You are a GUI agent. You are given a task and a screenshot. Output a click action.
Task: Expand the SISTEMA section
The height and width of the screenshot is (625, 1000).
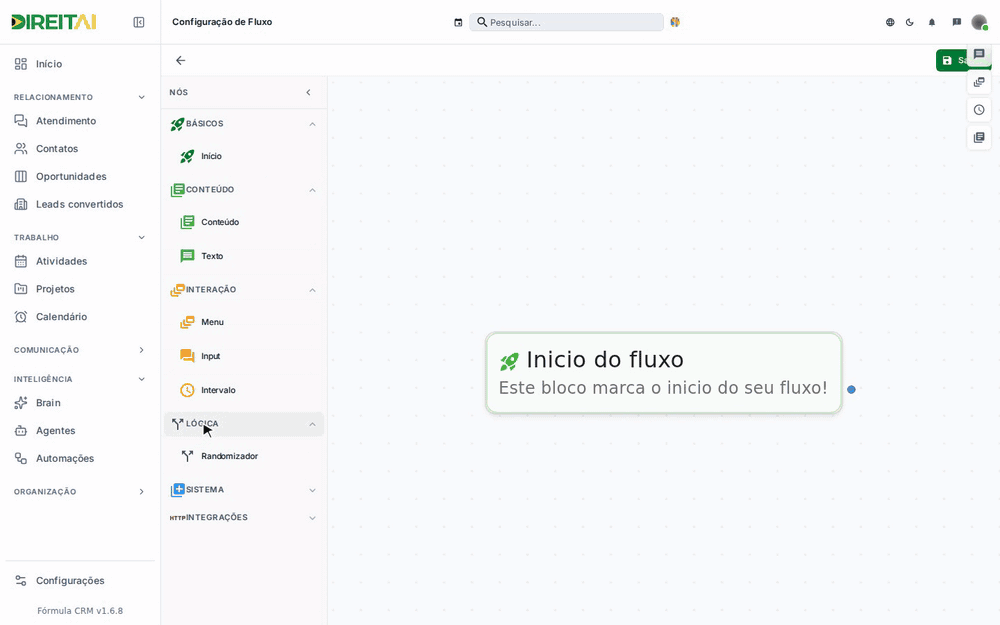coord(312,490)
